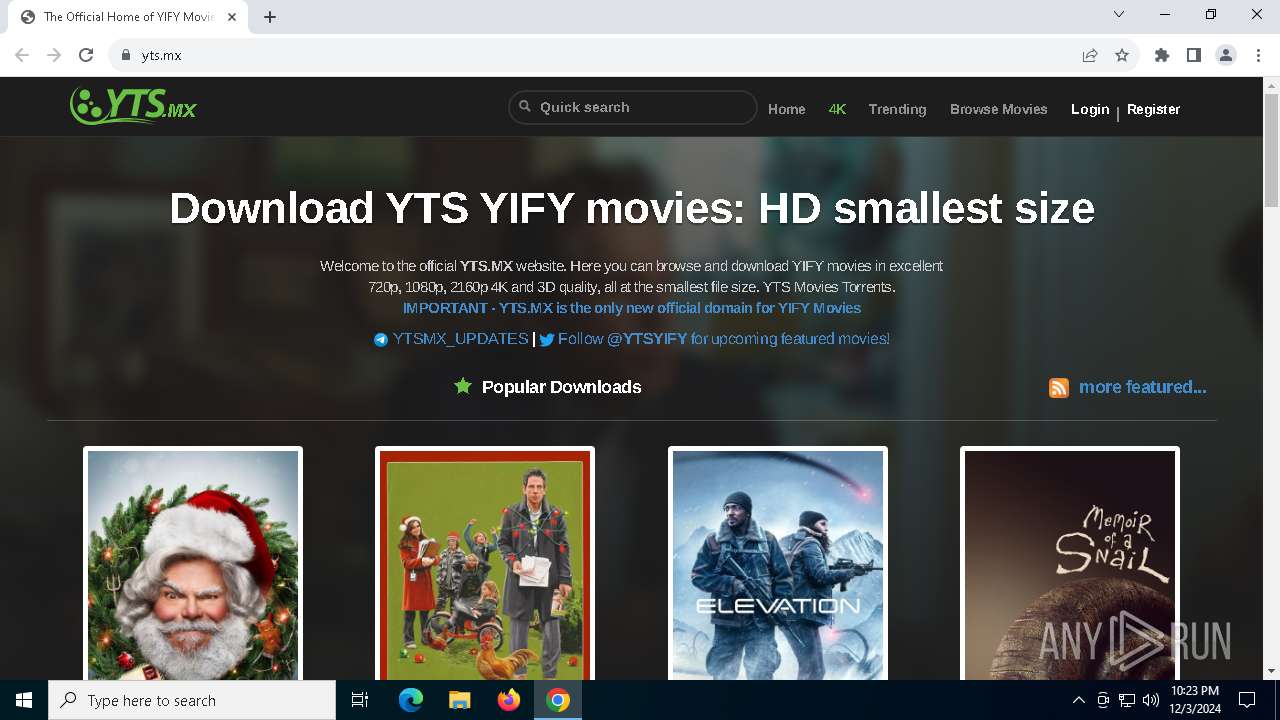Go back with the browser back arrow
The width and height of the screenshot is (1280, 720).
point(22,55)
